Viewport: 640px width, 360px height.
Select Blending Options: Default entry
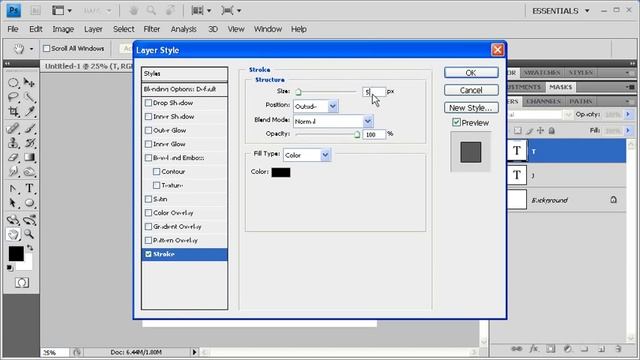[x=184, y=89]
